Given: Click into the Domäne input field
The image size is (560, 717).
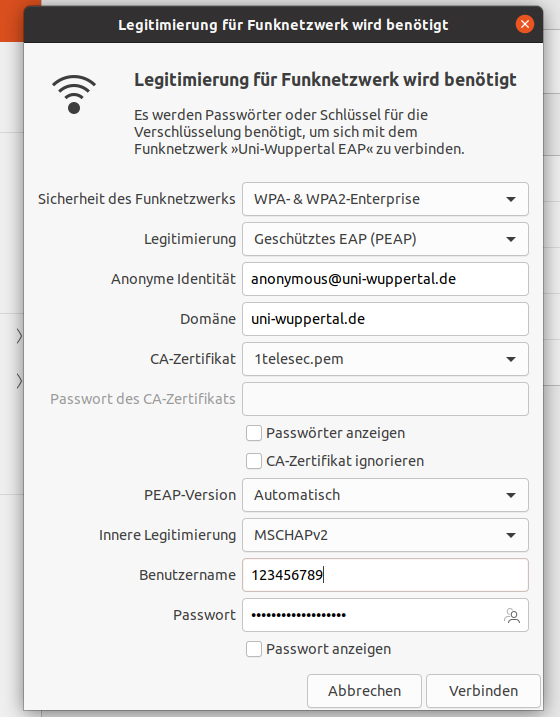Looking at the screenshot, I should (x=385, y=319).
